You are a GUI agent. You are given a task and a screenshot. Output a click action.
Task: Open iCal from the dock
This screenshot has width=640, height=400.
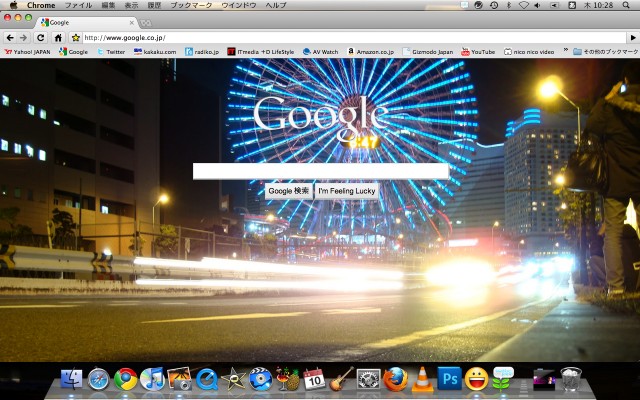click(x=314, y=379)
